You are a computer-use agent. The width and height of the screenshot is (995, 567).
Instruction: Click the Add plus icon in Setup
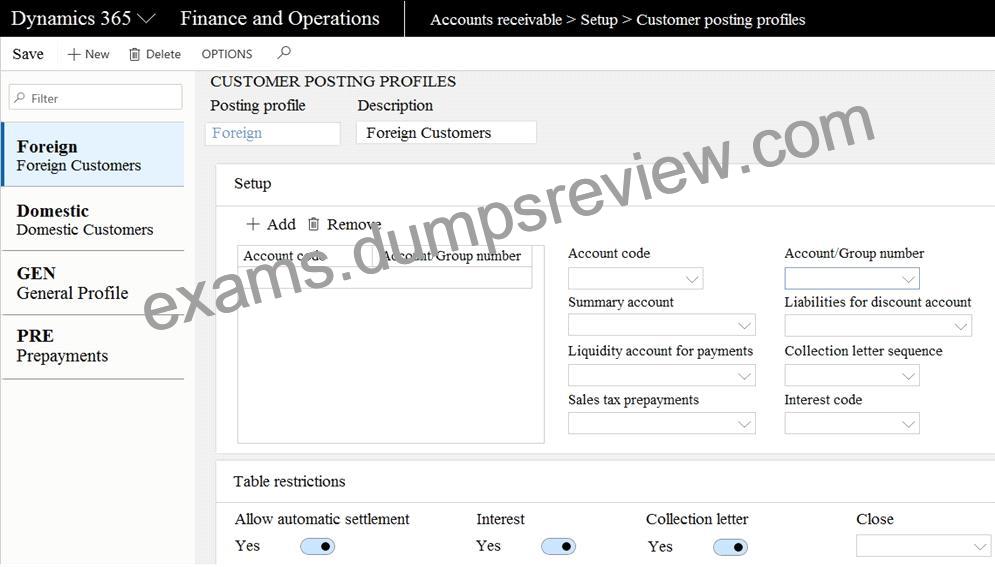tap(253, 224)
